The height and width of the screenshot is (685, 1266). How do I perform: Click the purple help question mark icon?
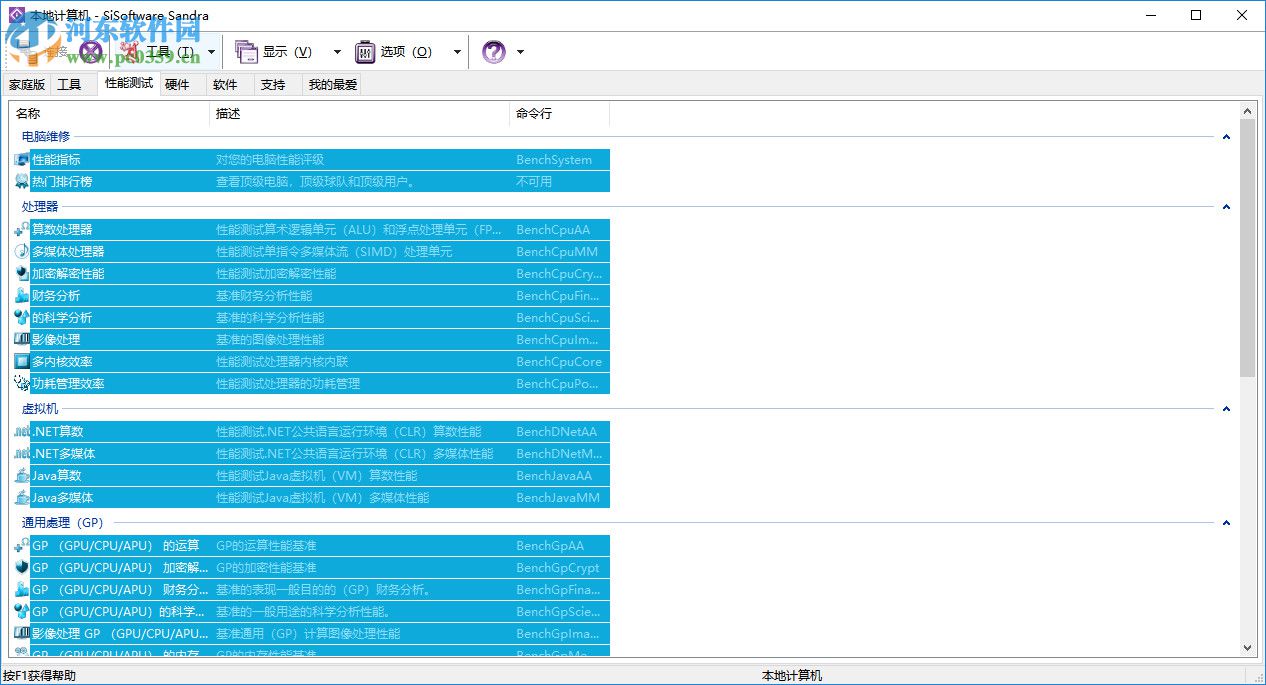point(491,51)
